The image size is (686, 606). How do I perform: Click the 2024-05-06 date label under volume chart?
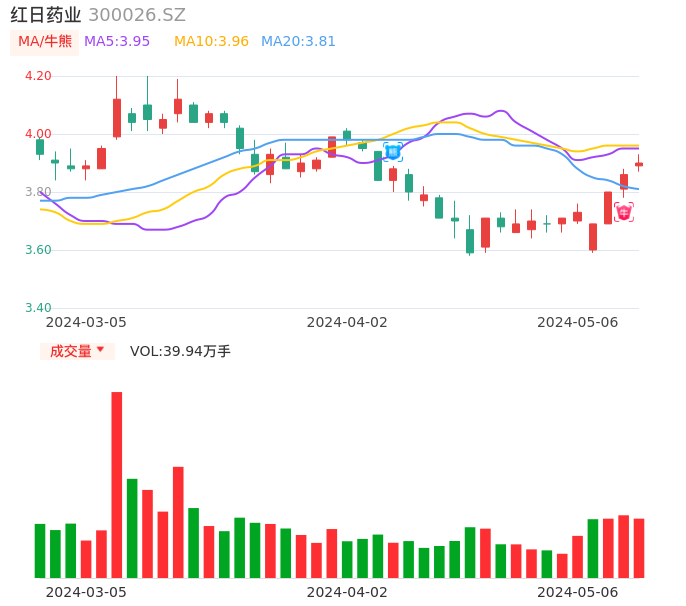[577, 592]
